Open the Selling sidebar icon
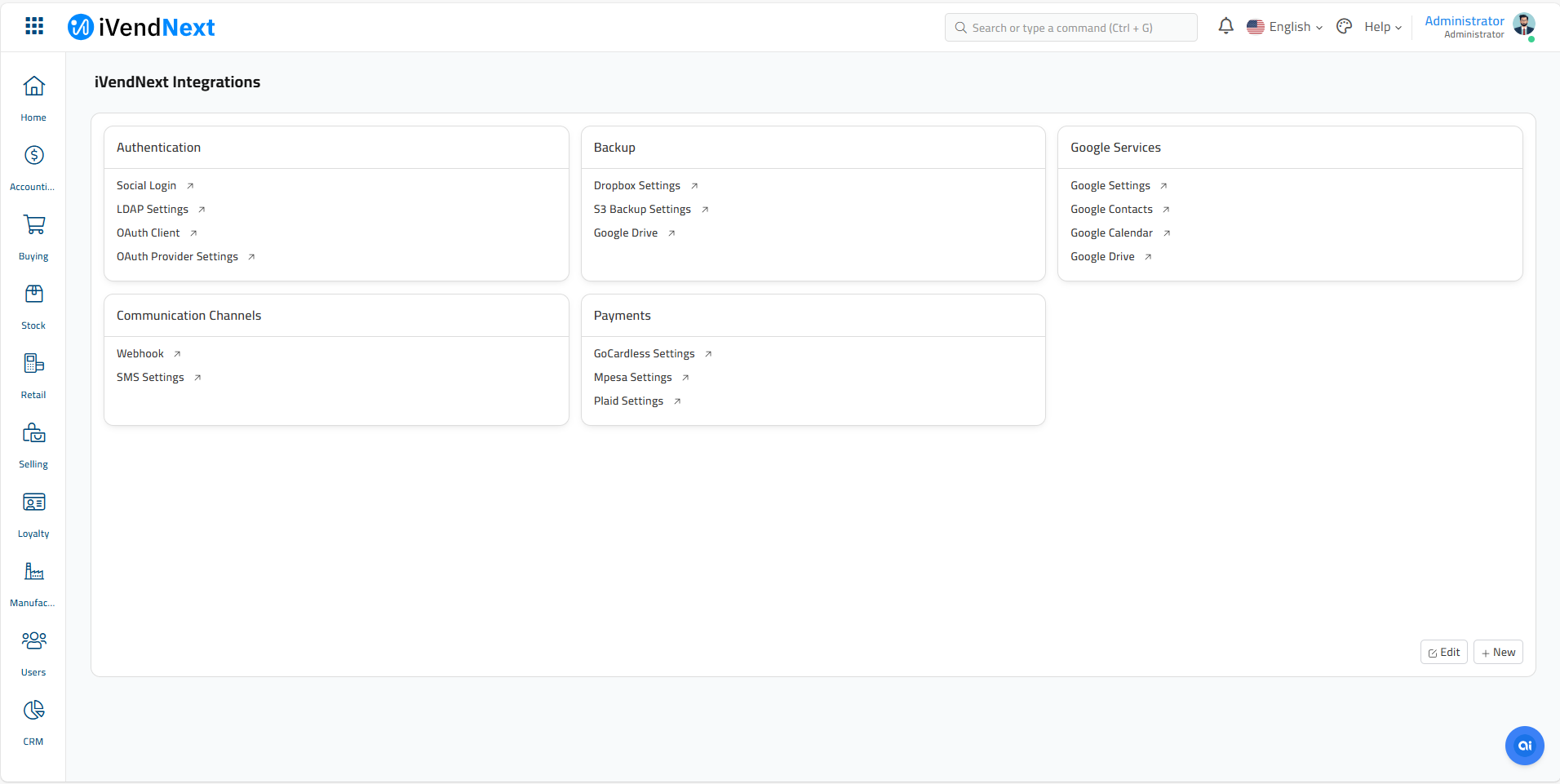 pos(33,432)
